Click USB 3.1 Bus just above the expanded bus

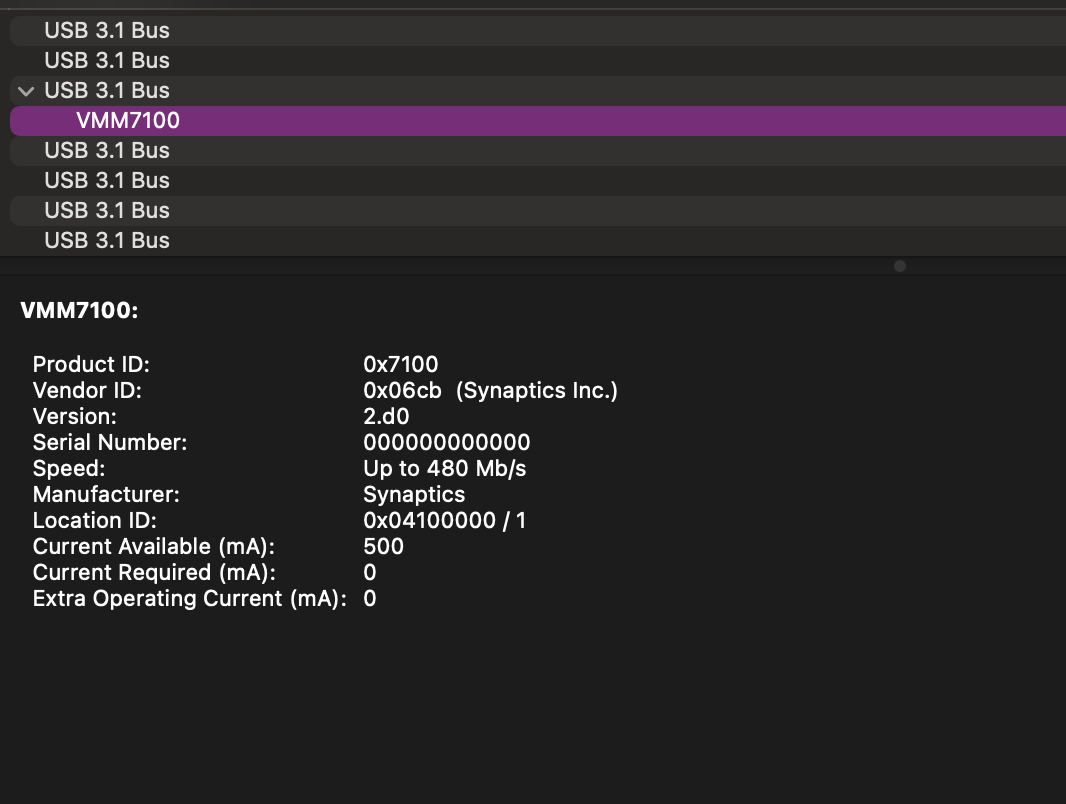107,61
